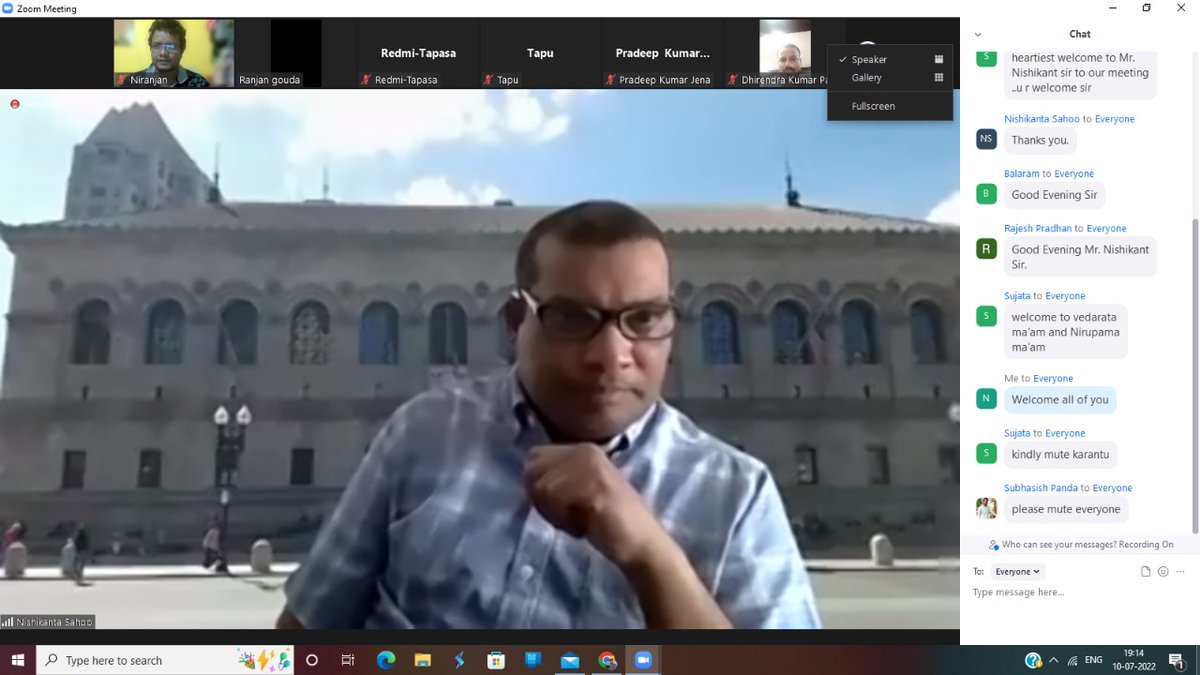Image resolution: width=1200 pixels, height=675 pixels.
Task: Select Ranjan gouda's participant tile
Action: tap(296, 53)
